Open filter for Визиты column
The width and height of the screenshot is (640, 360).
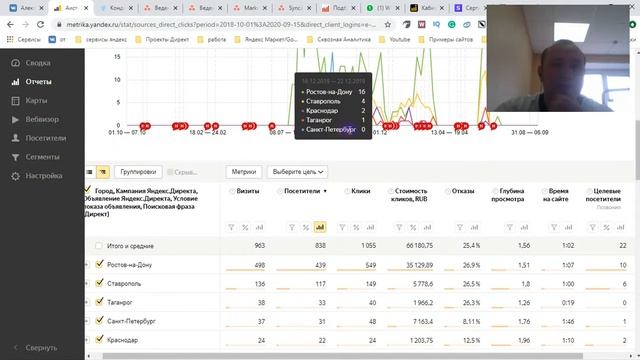pyautogui.click(x=231, y=227)
